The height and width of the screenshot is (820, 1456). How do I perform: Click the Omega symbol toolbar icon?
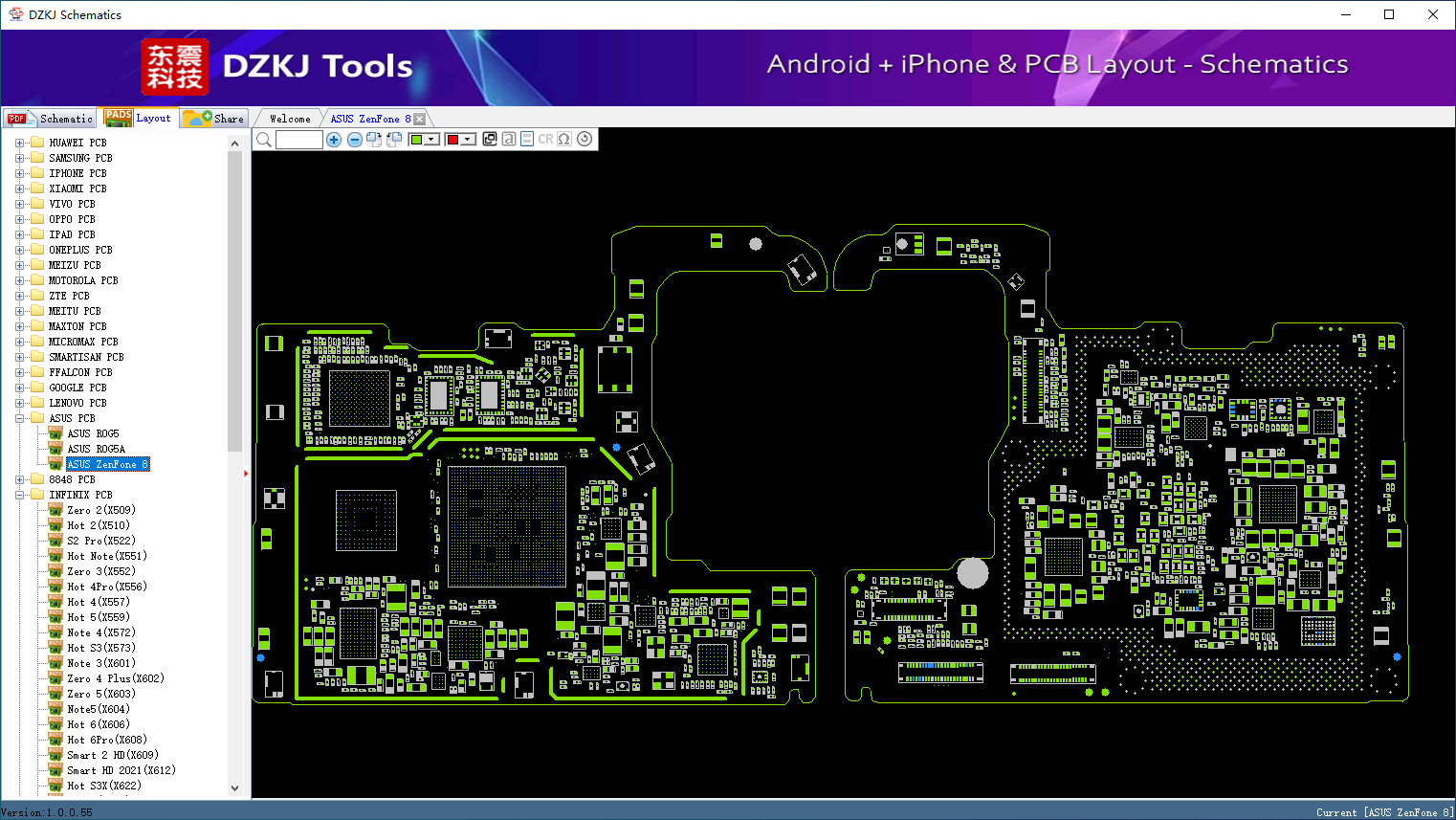click(x=564, y=139)
